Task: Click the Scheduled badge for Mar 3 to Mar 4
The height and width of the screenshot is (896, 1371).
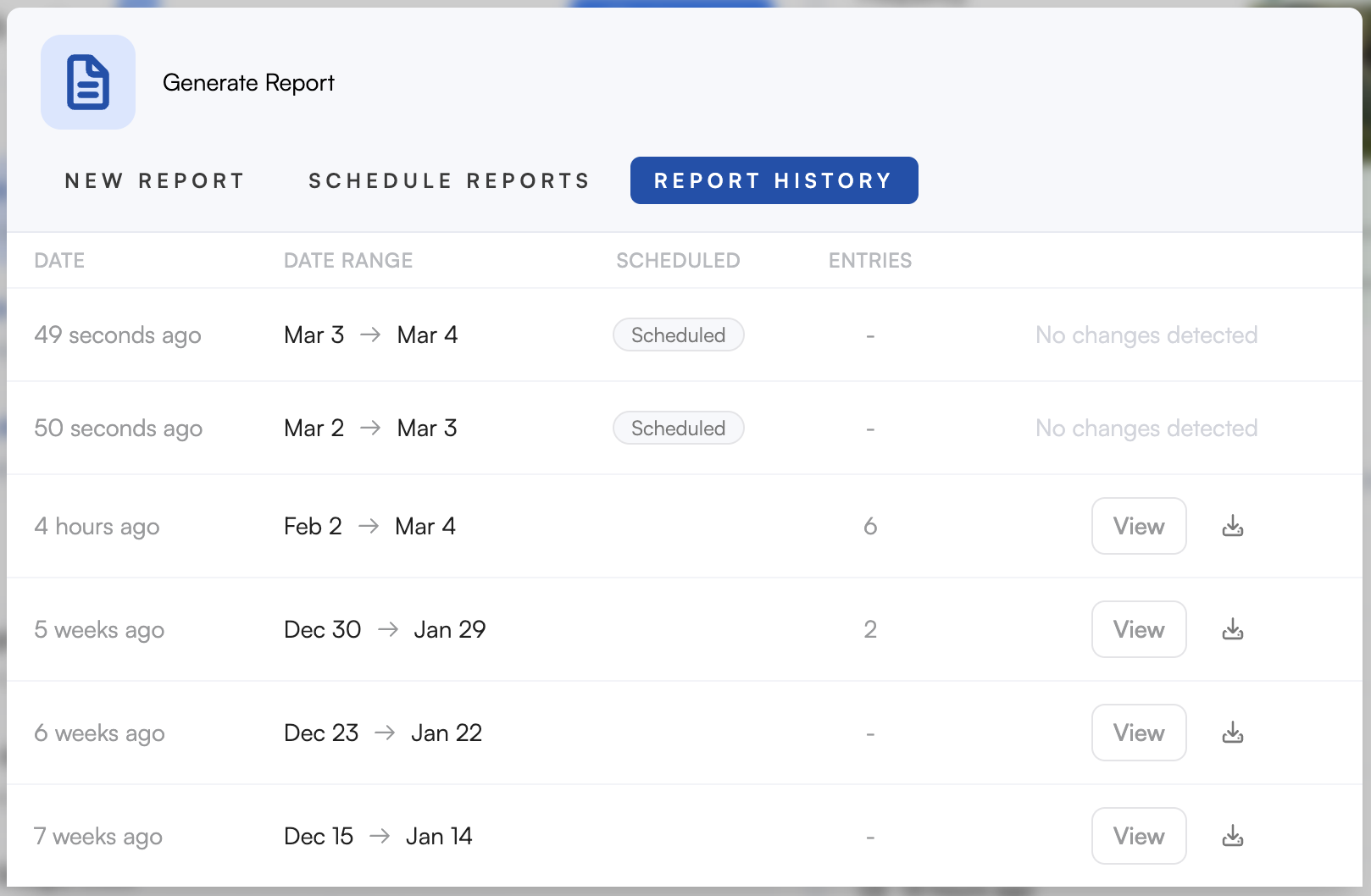Action: pyautogui.click(x=678, y=335)
